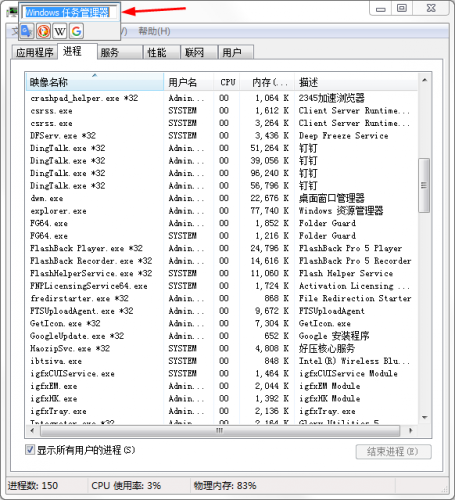Look up selection using the Wikipedia W icon
Viewport: 455px width, 500px height.
(x=60, y=31)
